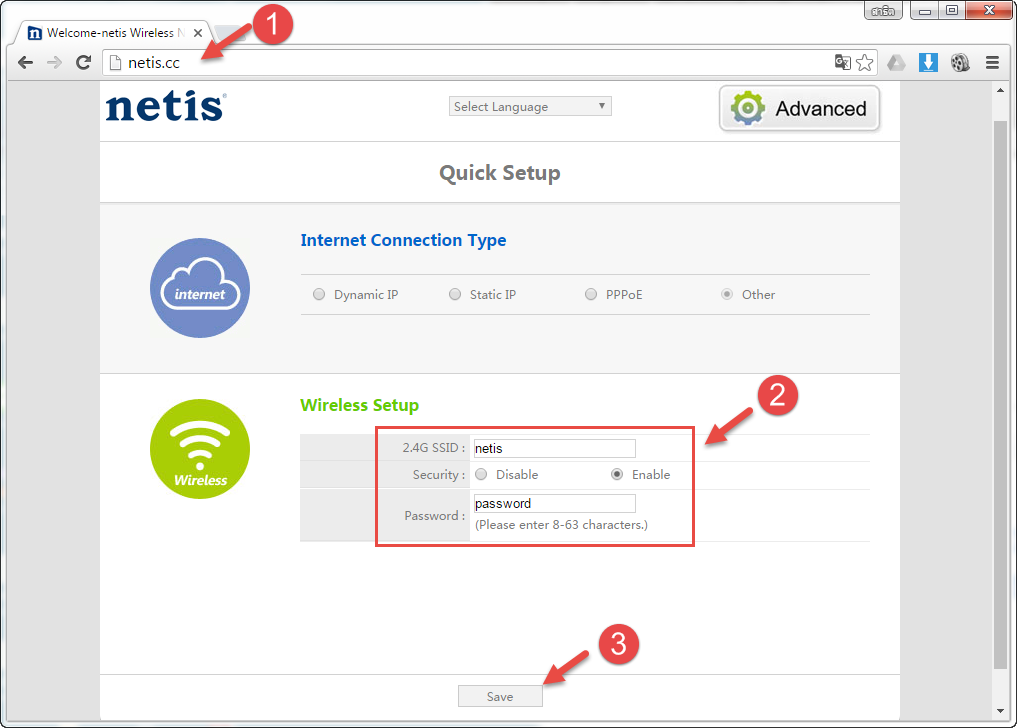Select Dynamic IP connection type
This screenshot has height=728, width=1017.
pos(318,295)
